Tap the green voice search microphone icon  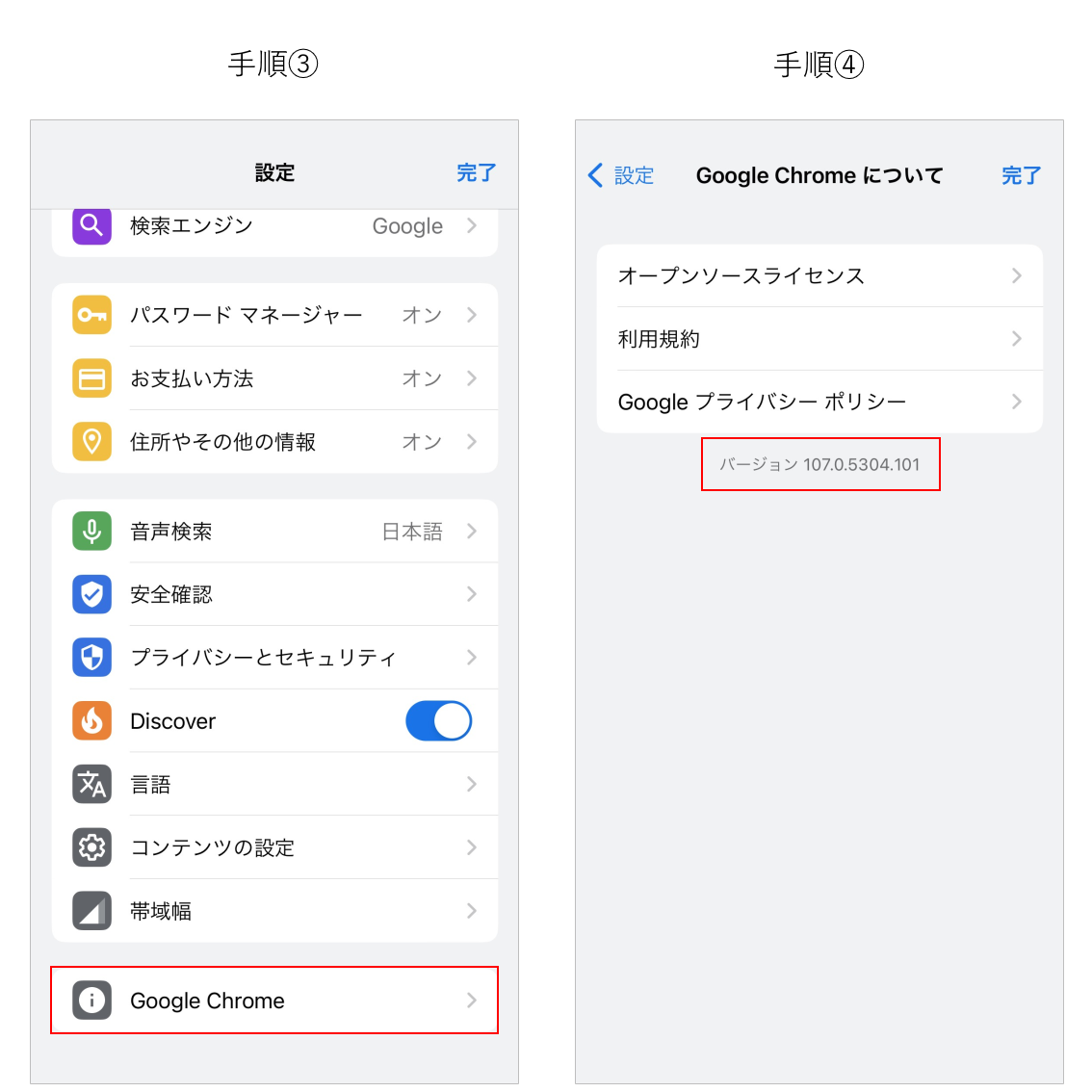[x=91, y=532]
